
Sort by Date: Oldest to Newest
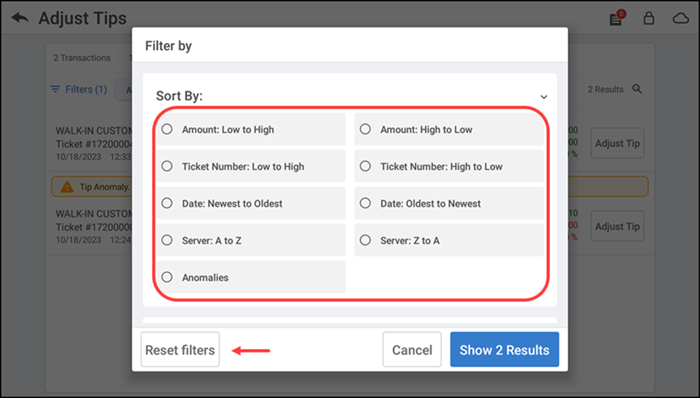pyautogui.click(x=449, y=203)
